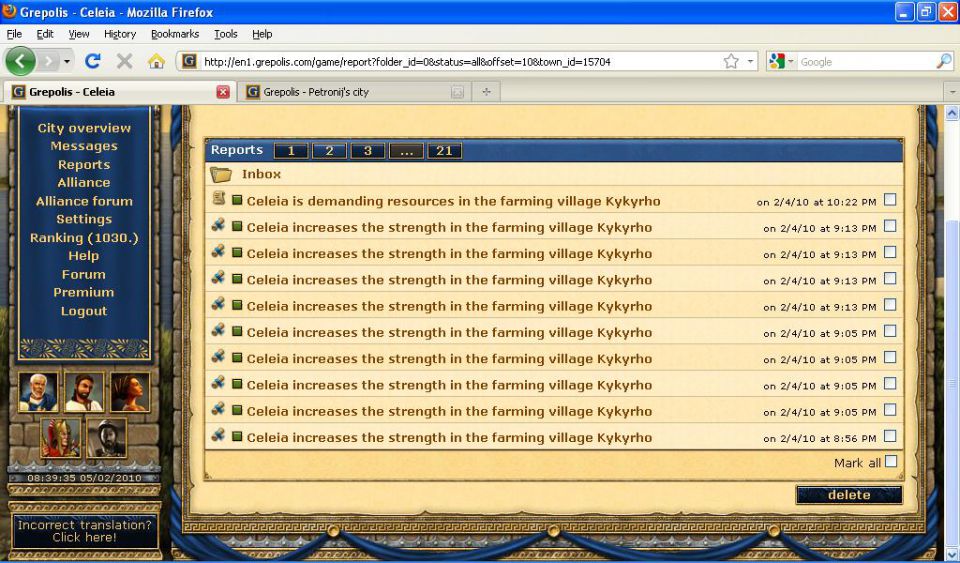Screen dimensions: 960x563
Task: Click the female advisor portrait
Action: (x=130, y=392)
